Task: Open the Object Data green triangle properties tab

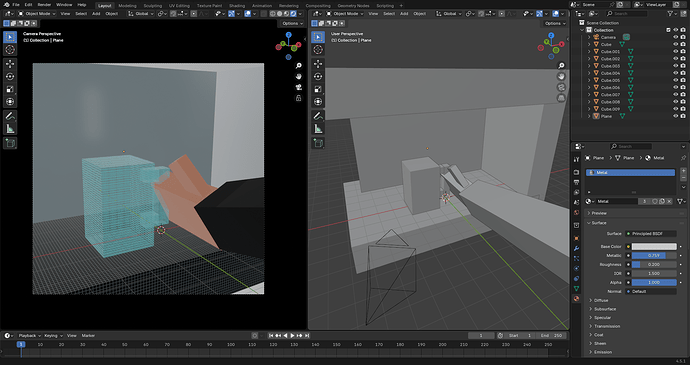Action: (576, 288)
